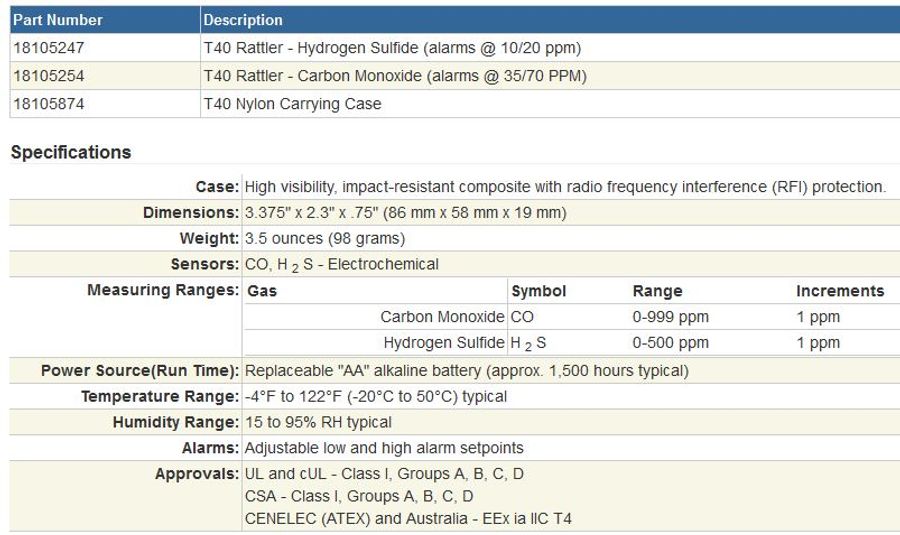Select the T40 Rattler Carbon Monoxide description
The image size is (900, 535).
tap(394, 76)
